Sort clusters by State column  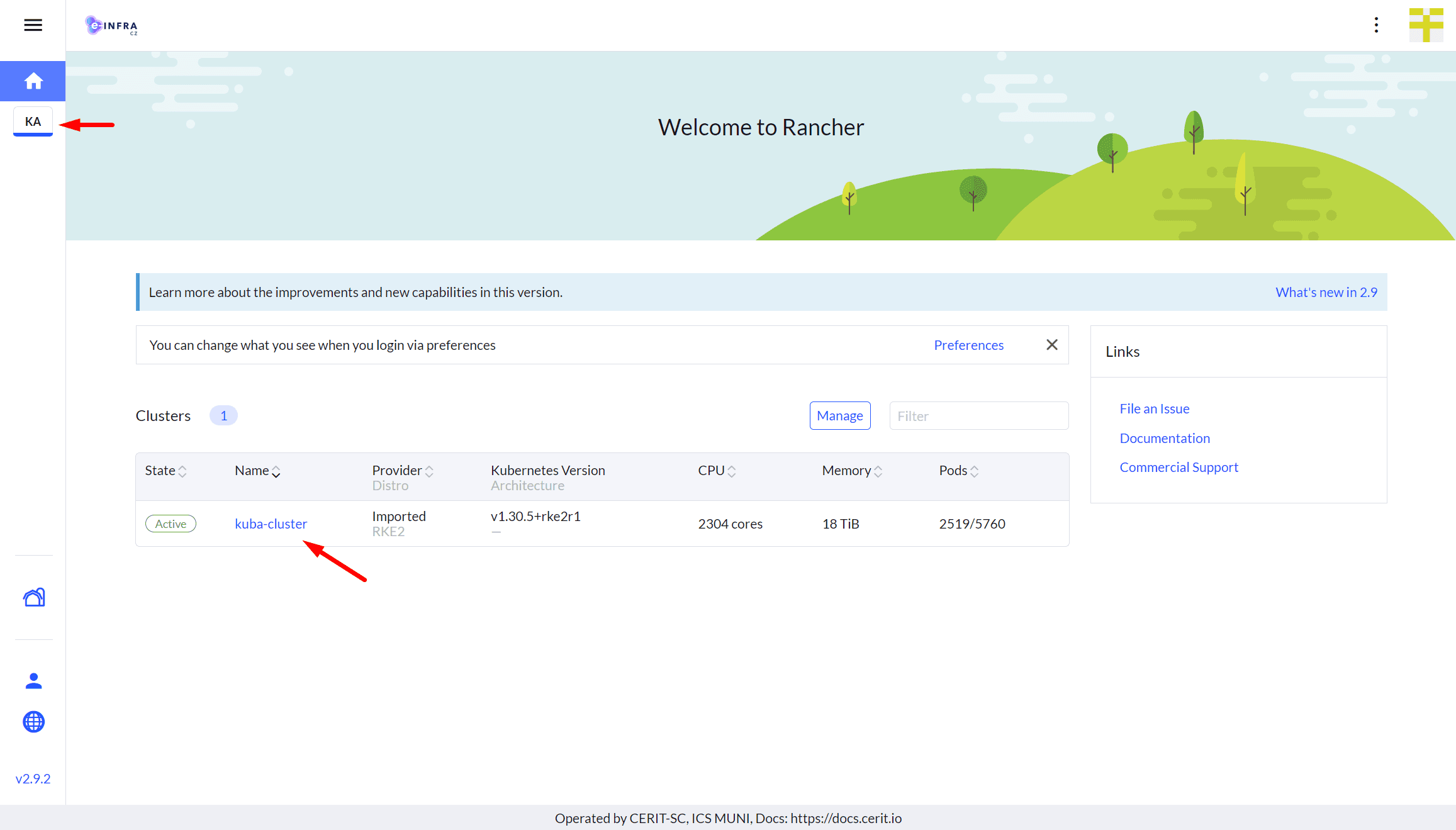[165, 471]
